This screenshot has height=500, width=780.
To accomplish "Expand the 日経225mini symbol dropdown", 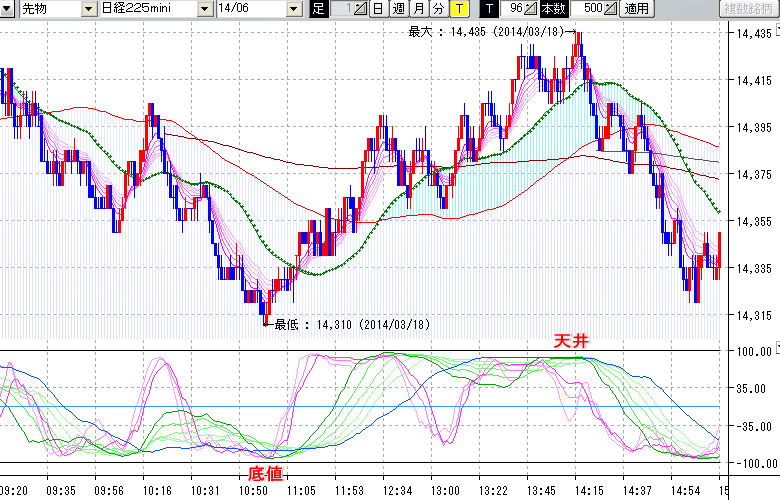I will 204,9.
